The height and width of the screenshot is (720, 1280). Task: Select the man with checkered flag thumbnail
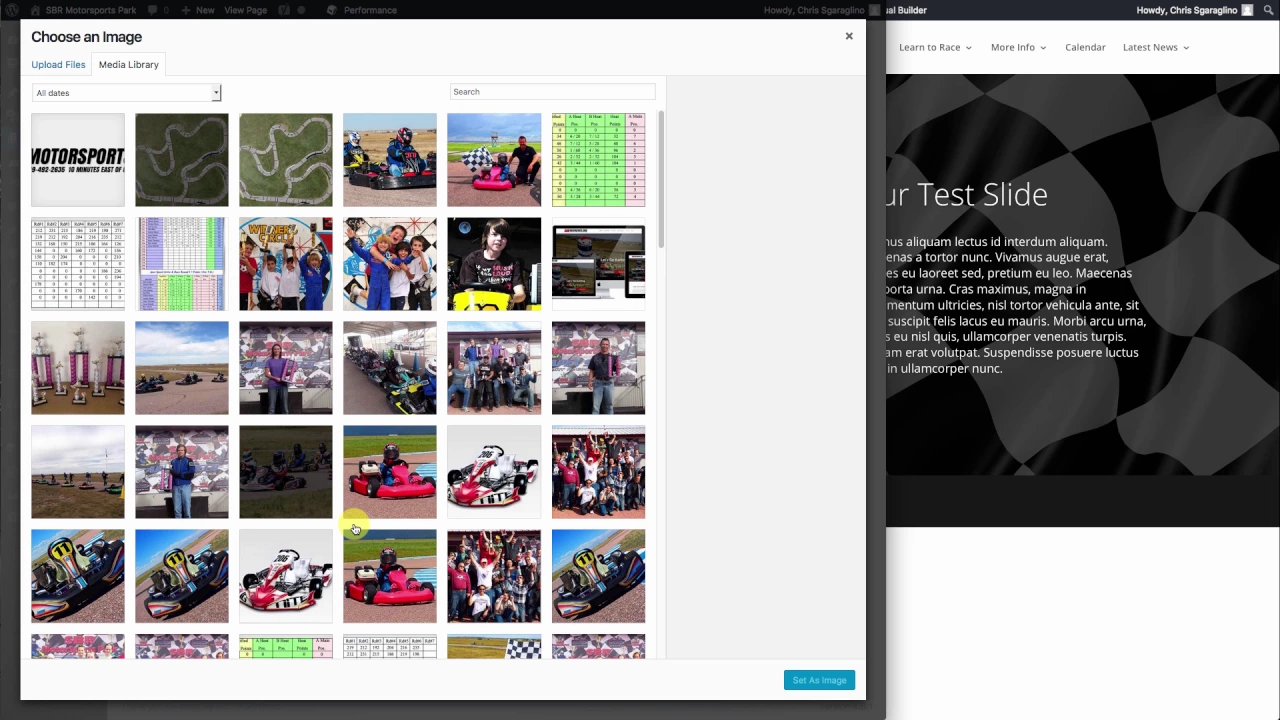494,160
